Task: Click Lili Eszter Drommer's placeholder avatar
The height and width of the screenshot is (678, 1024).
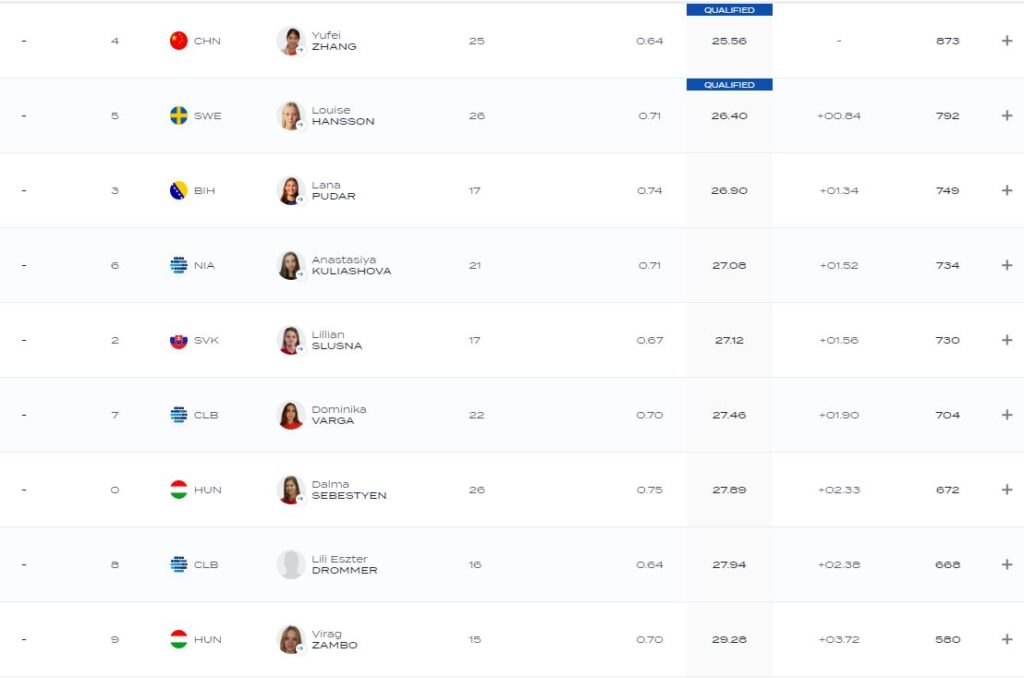Action: click(x=290, y=564)
